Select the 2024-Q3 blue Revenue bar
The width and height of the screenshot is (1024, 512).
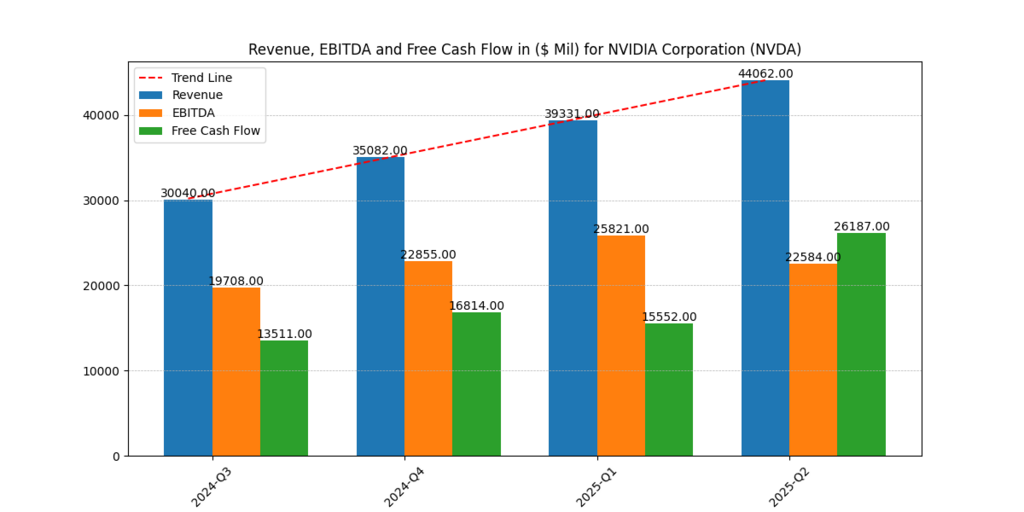(x=188, y=328)
